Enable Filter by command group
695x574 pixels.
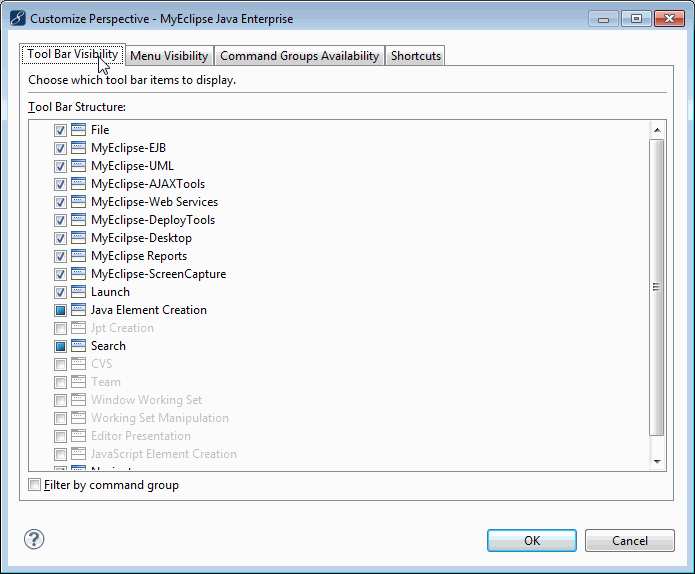pos(34,484)
